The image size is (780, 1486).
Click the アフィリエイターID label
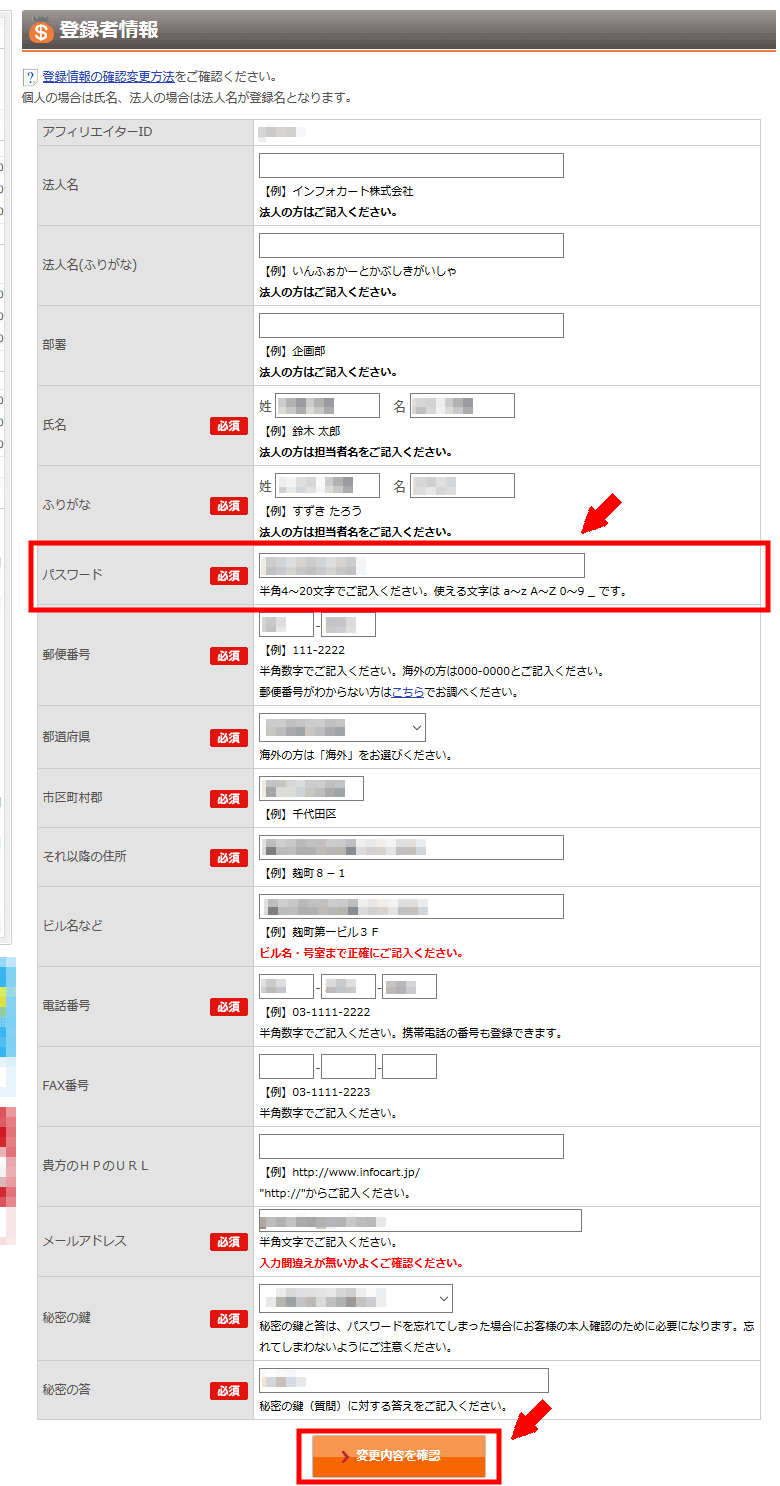tap(97, 132)
